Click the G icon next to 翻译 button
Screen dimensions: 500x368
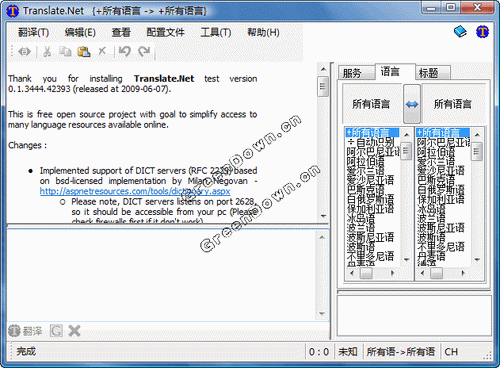[x=56, y=331]
